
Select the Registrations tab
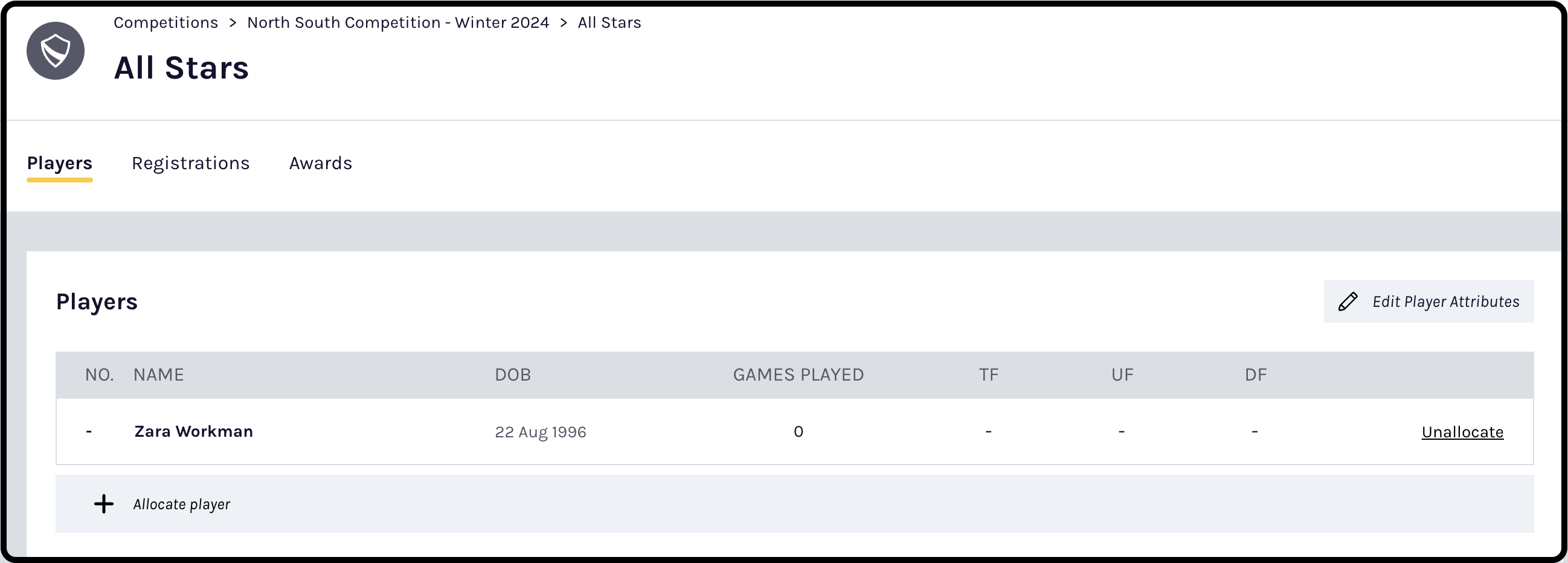pos(190,162)
